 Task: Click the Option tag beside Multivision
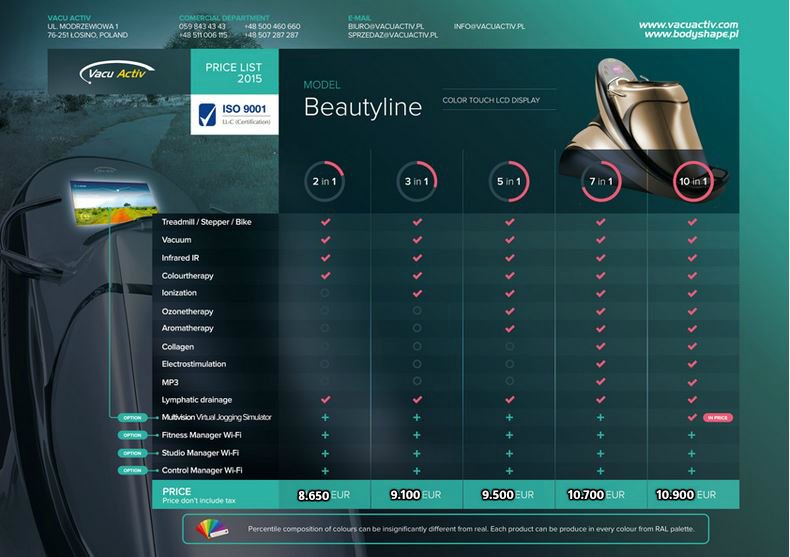pos(133,417)
